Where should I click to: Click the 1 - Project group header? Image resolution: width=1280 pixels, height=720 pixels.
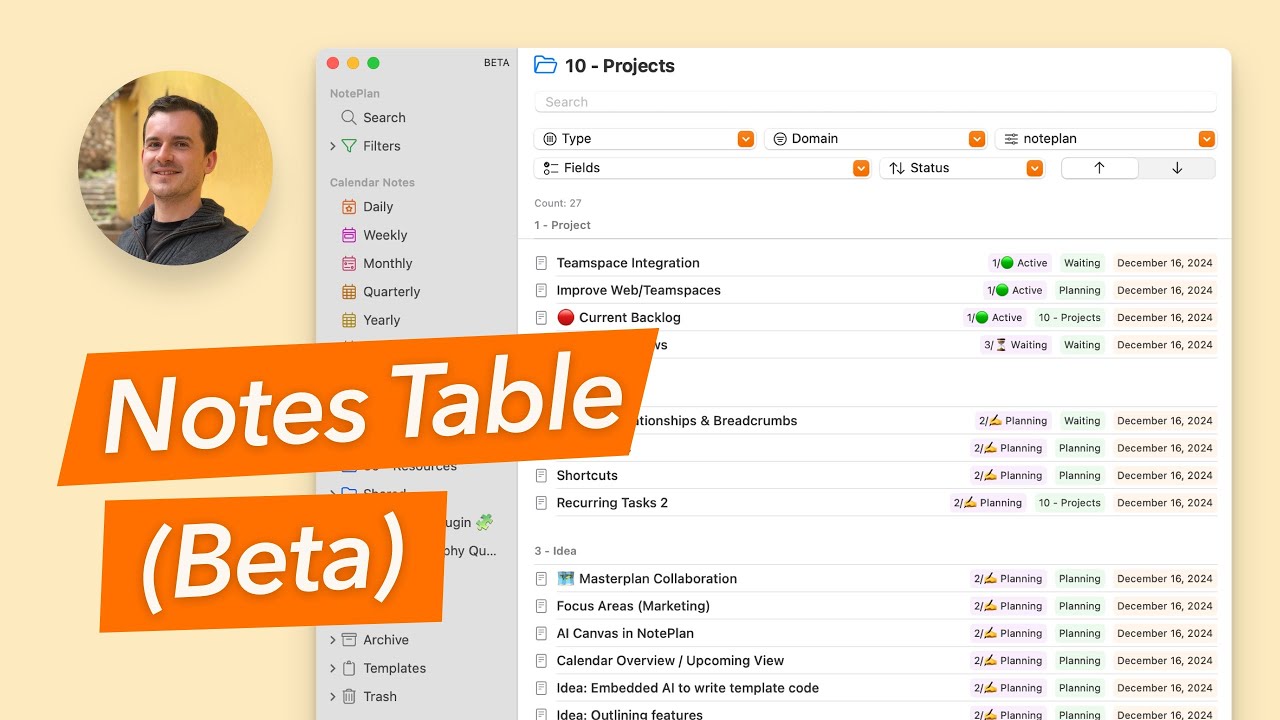[562, 225]
